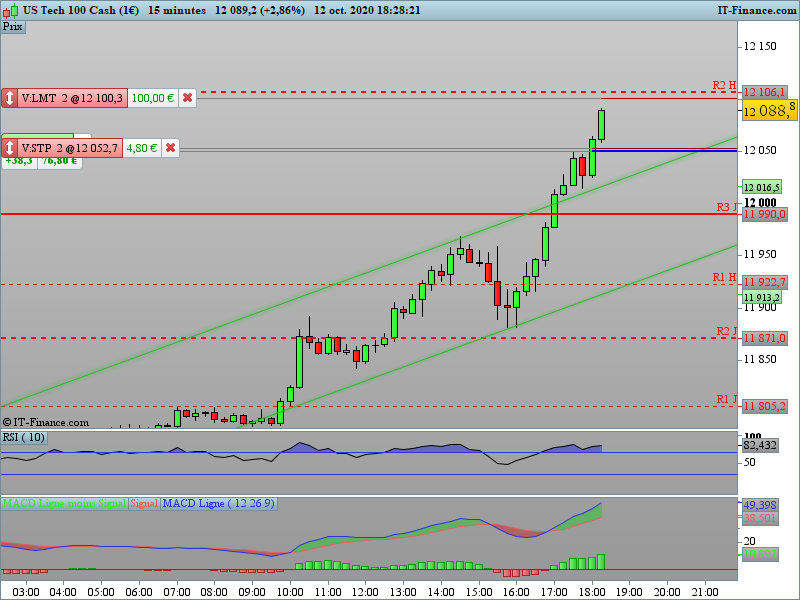The height and width of the screenshot is (600, 800).
Task: Cancel the LMT order with red X
Action: 187,98
